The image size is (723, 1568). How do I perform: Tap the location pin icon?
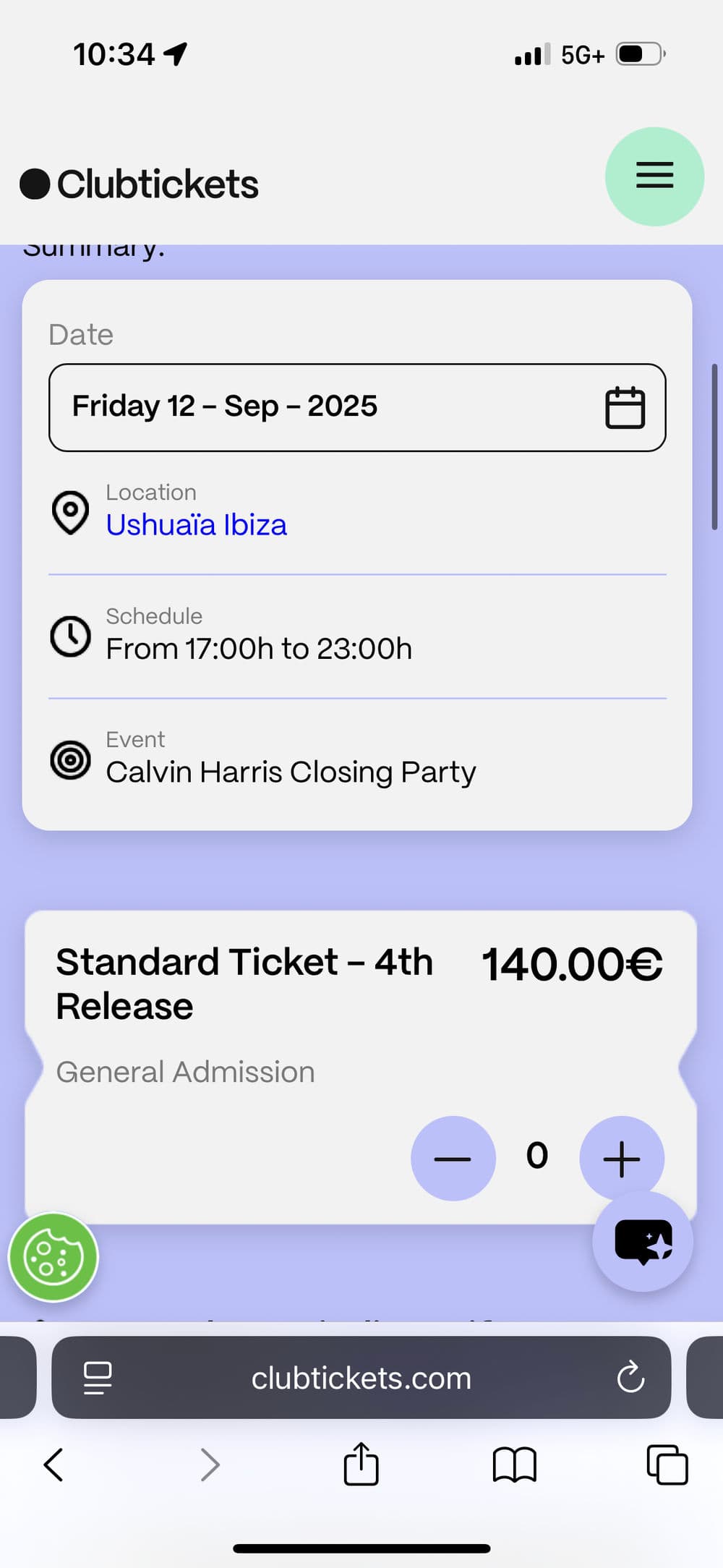click(71, 512)
